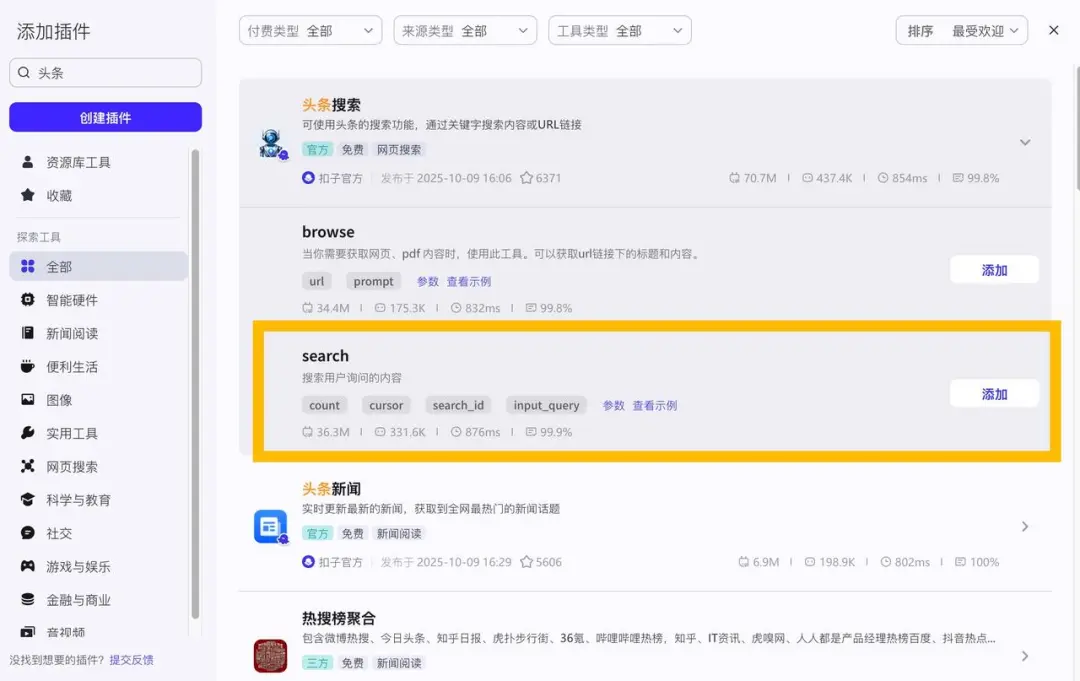Select the 智能硬件 chip icon
This screenshot has width=1080, height=681.
pyautogui.click(x=28, y=300)
